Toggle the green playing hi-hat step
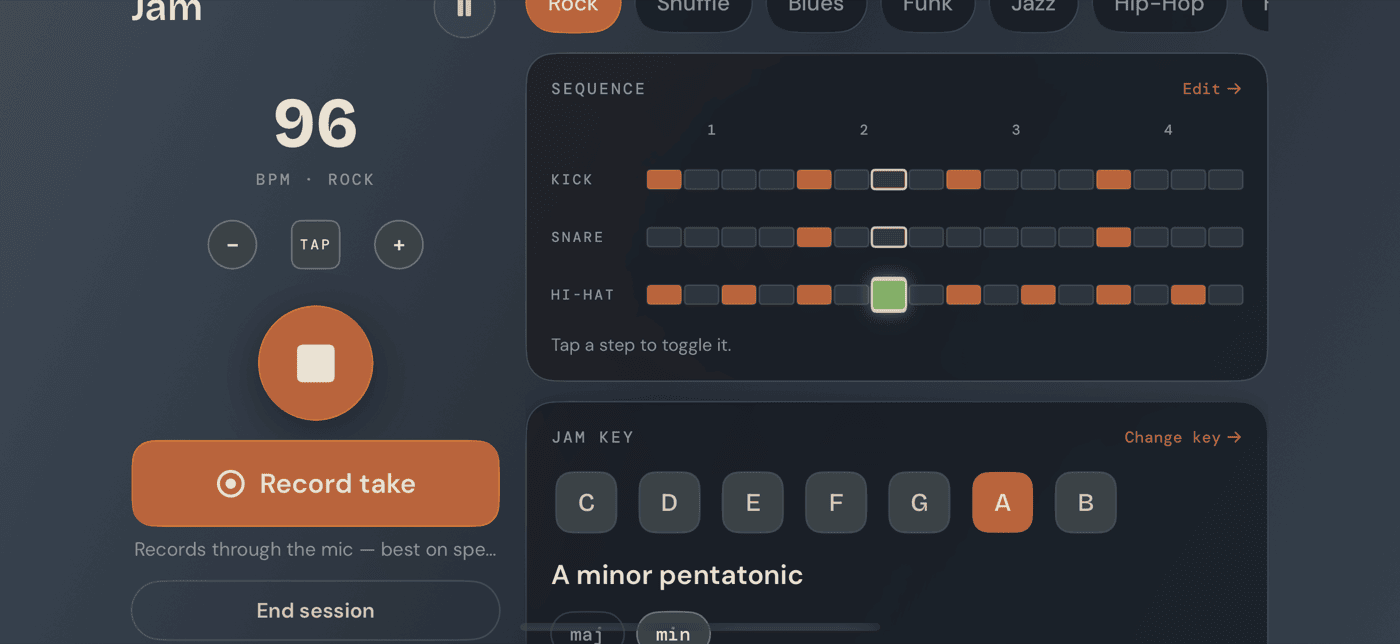 click(x=889, y=295)
